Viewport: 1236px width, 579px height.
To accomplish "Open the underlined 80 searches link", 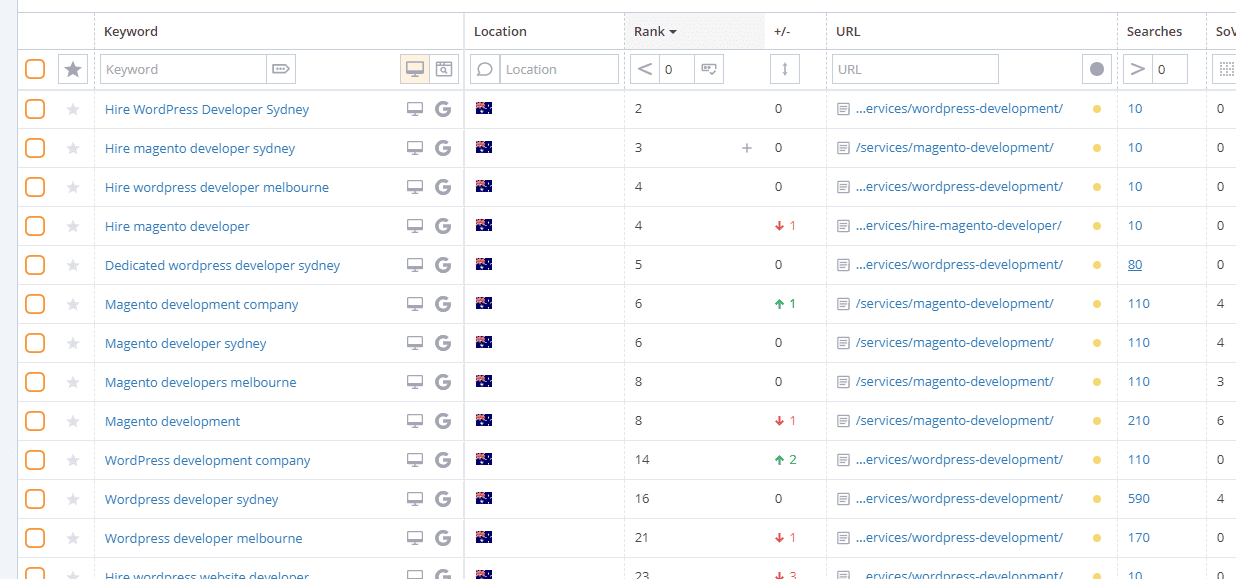I will tap(1135, 265).
